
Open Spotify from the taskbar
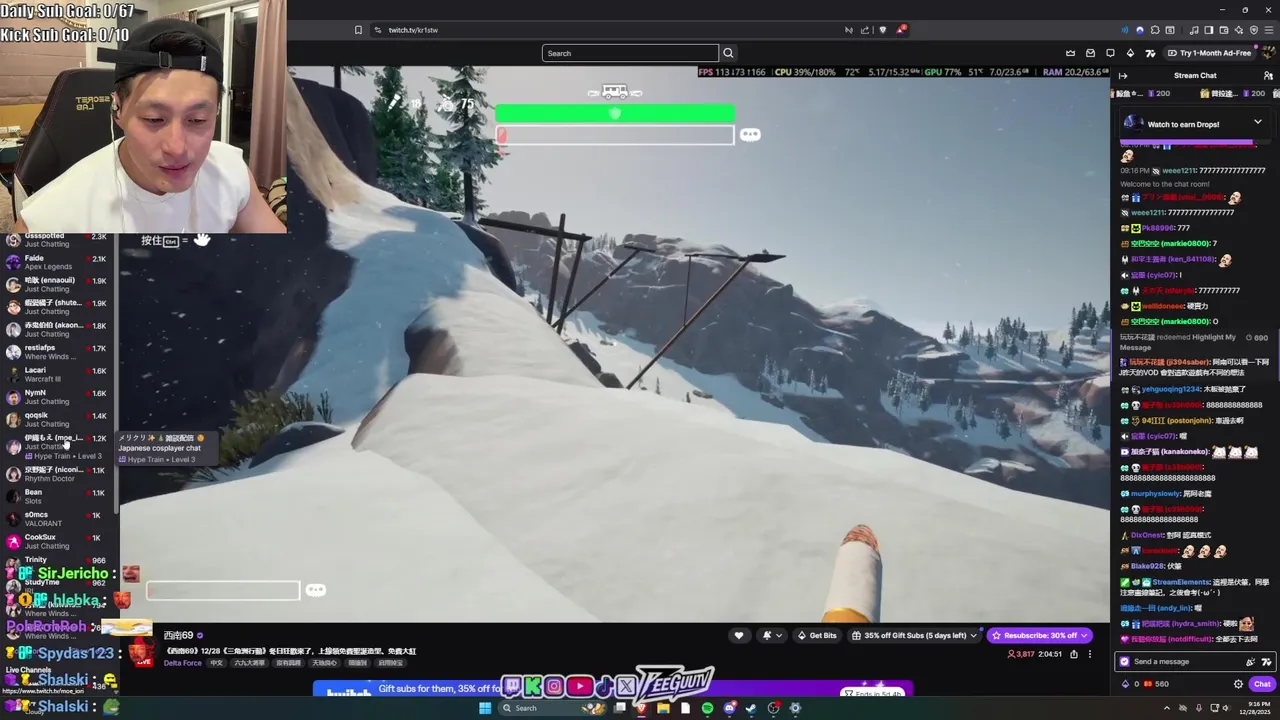click(707, 708)
